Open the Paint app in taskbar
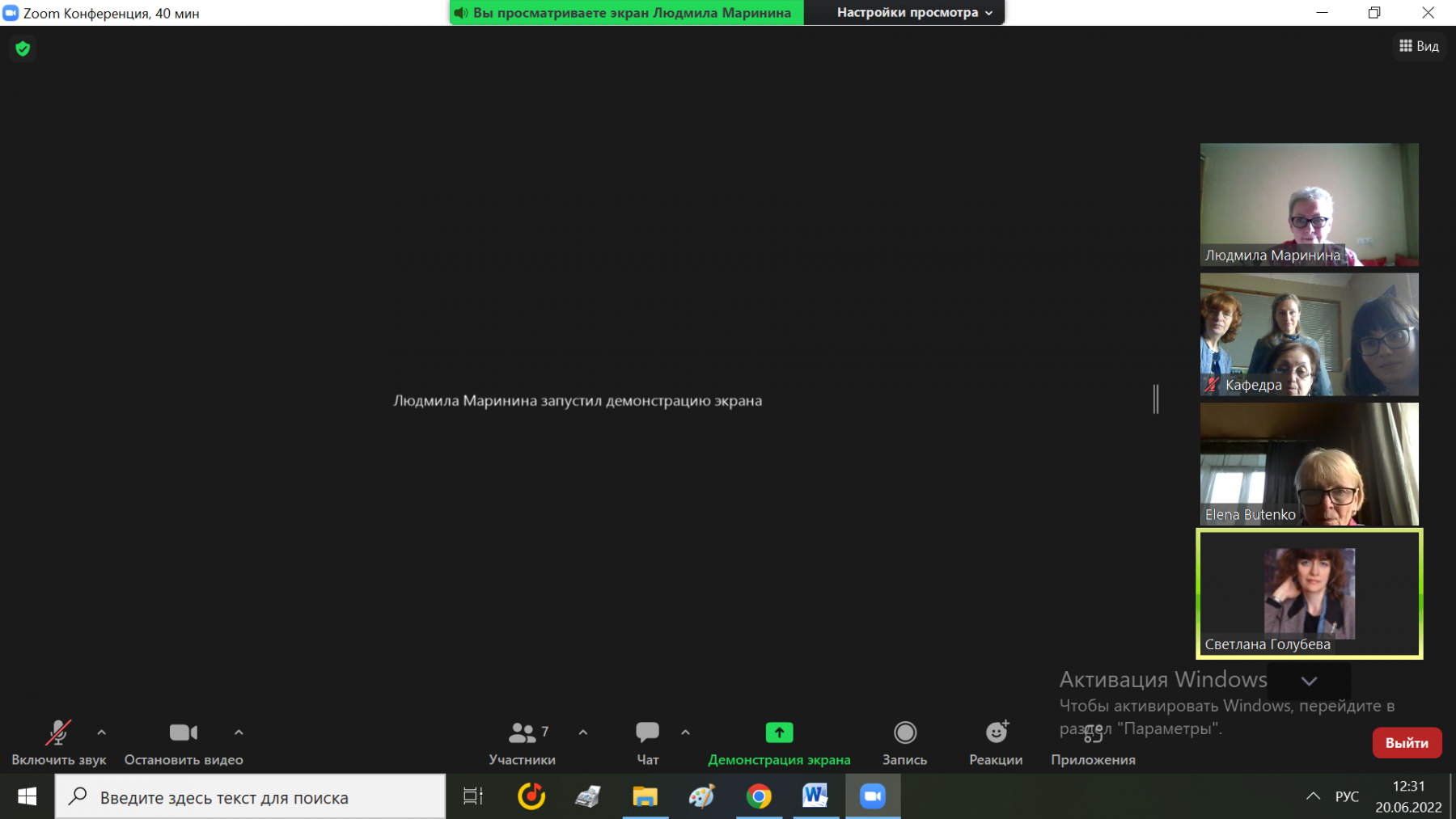1456x819 pixels. [701, 796]
